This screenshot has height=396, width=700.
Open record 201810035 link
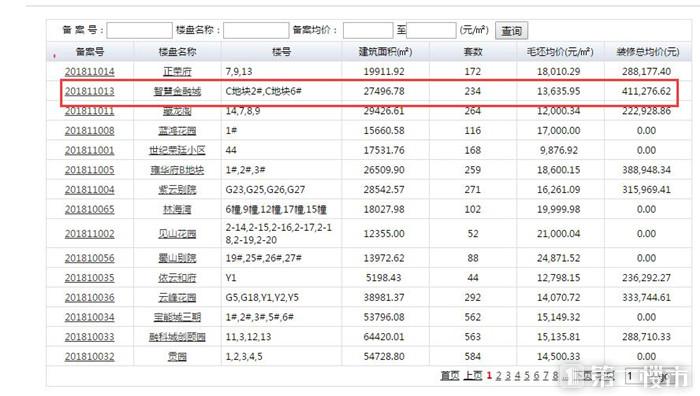pyautogui.click(x=89, y=278)
